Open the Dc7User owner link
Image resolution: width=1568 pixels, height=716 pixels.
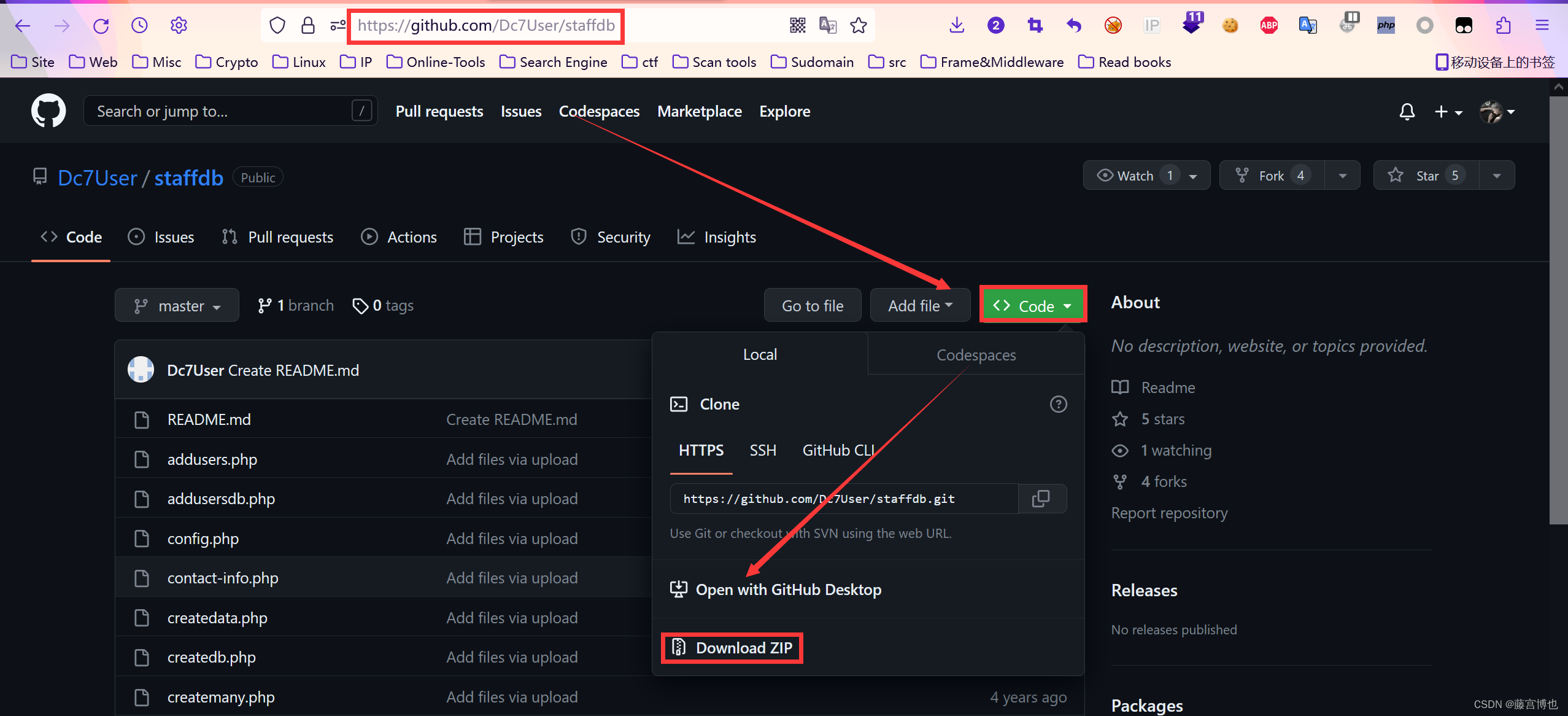(x=98, y=177)
